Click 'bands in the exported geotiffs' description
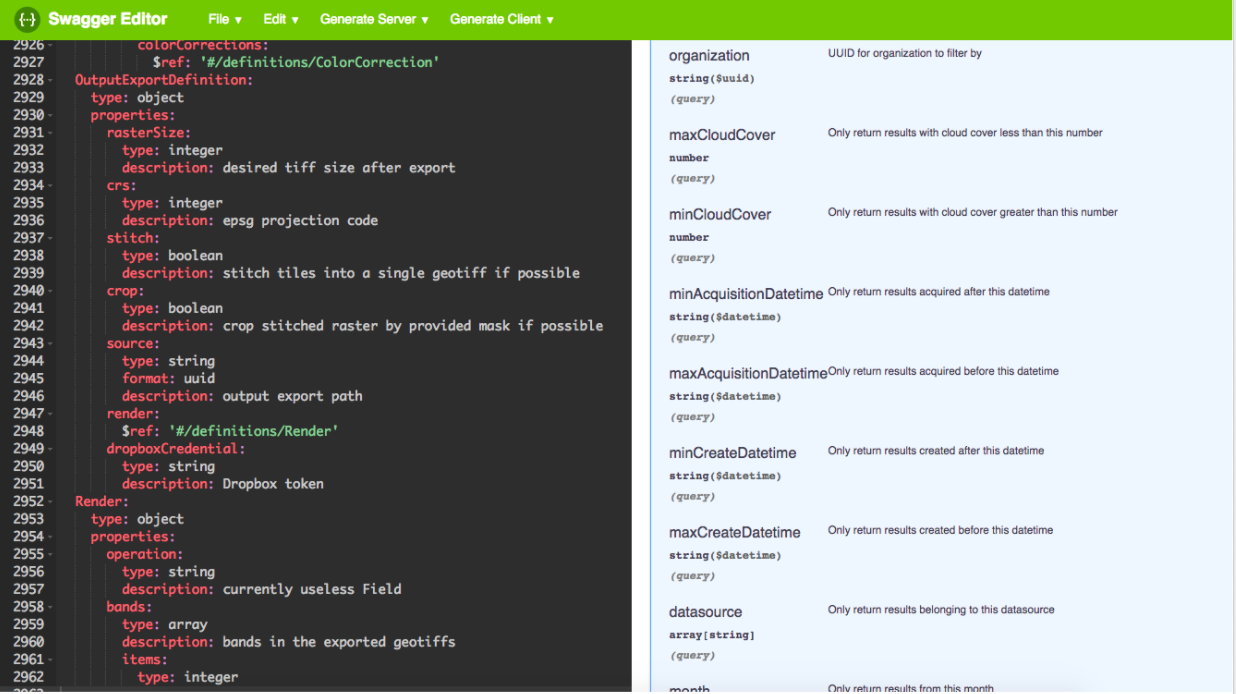The width and height of the screenshot is (1236, 694). [x=339, y=642]
